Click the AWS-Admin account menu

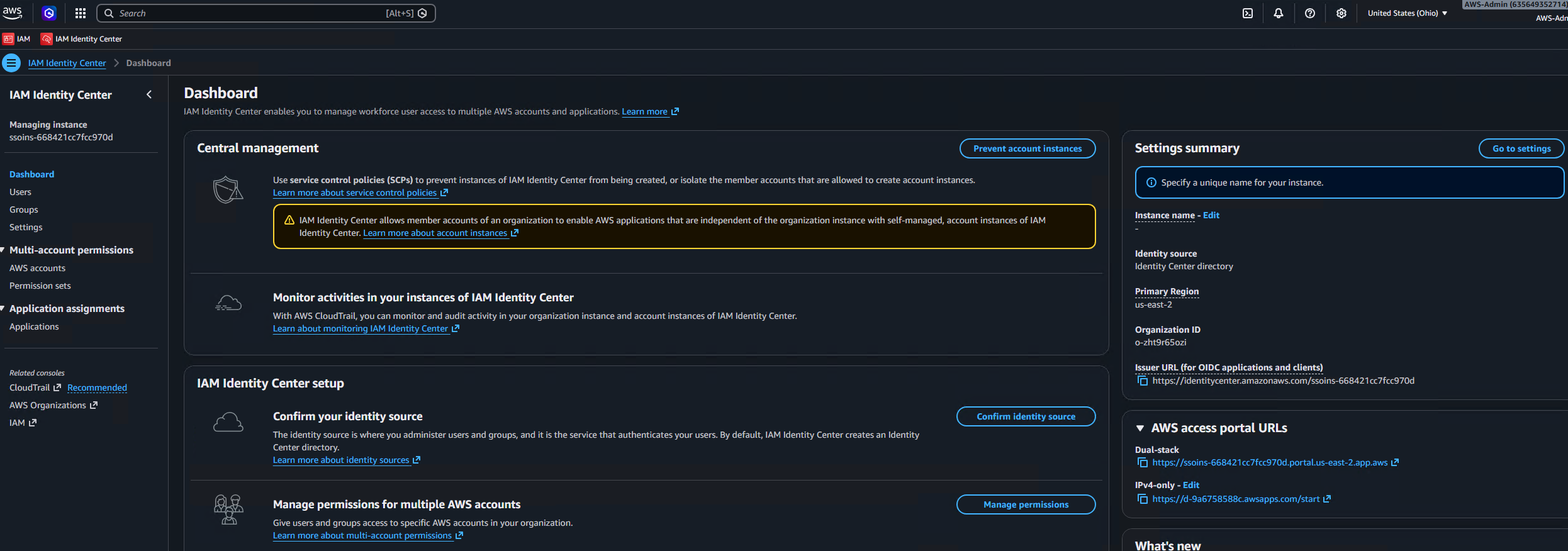coord(1515,11)
